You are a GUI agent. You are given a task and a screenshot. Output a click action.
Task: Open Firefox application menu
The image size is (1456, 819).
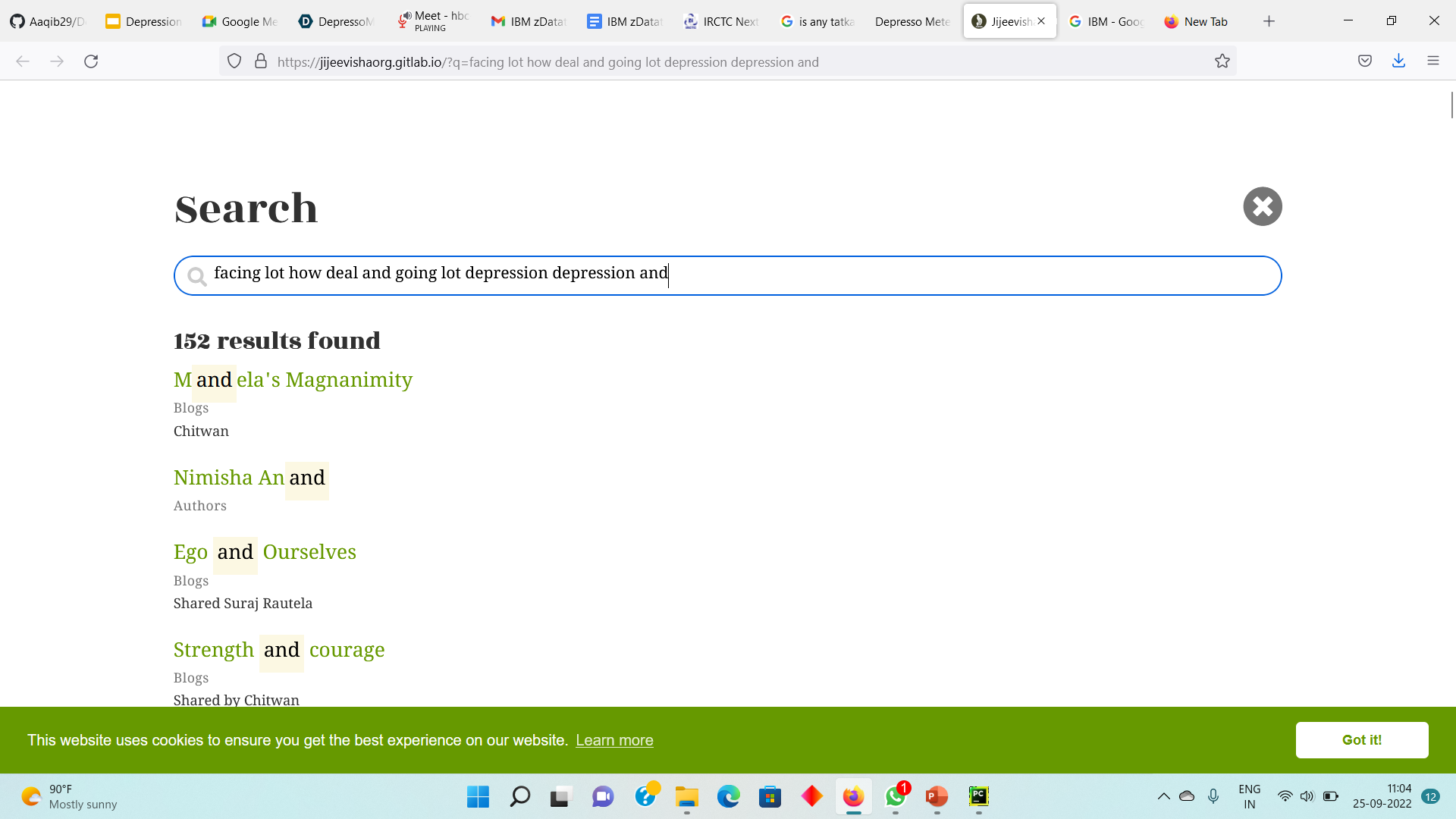click(x=1432, y=61)
